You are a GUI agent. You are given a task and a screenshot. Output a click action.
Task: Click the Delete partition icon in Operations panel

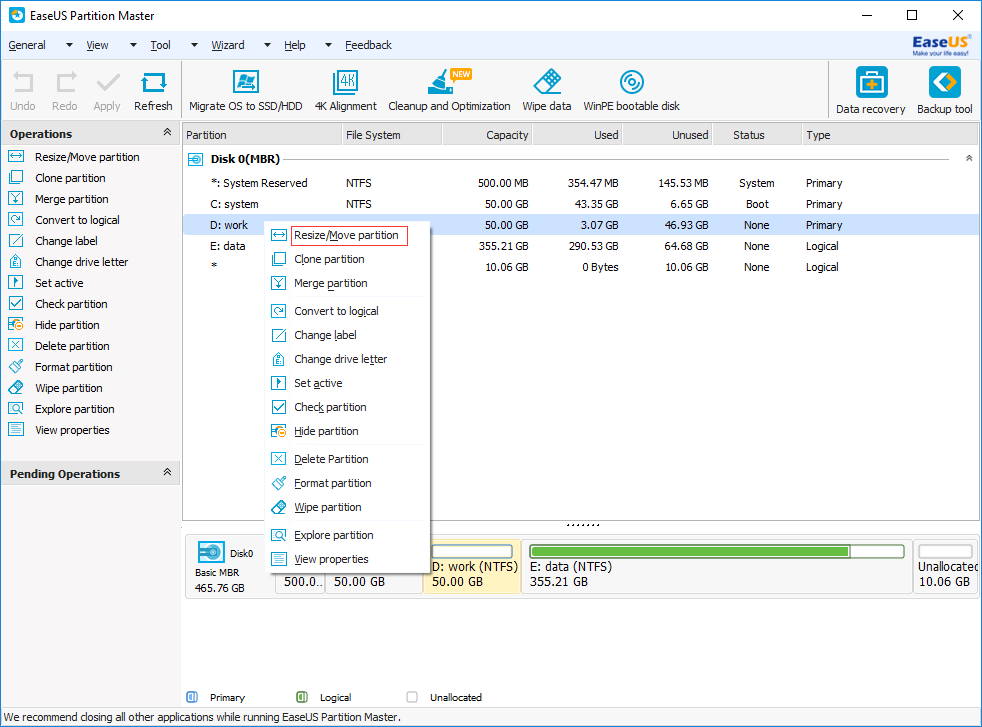(x=16, y=346)
